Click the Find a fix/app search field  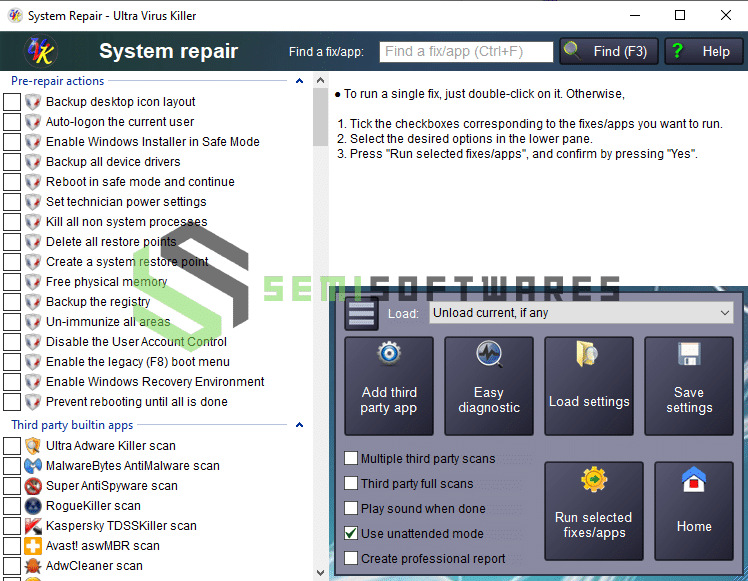466,52
